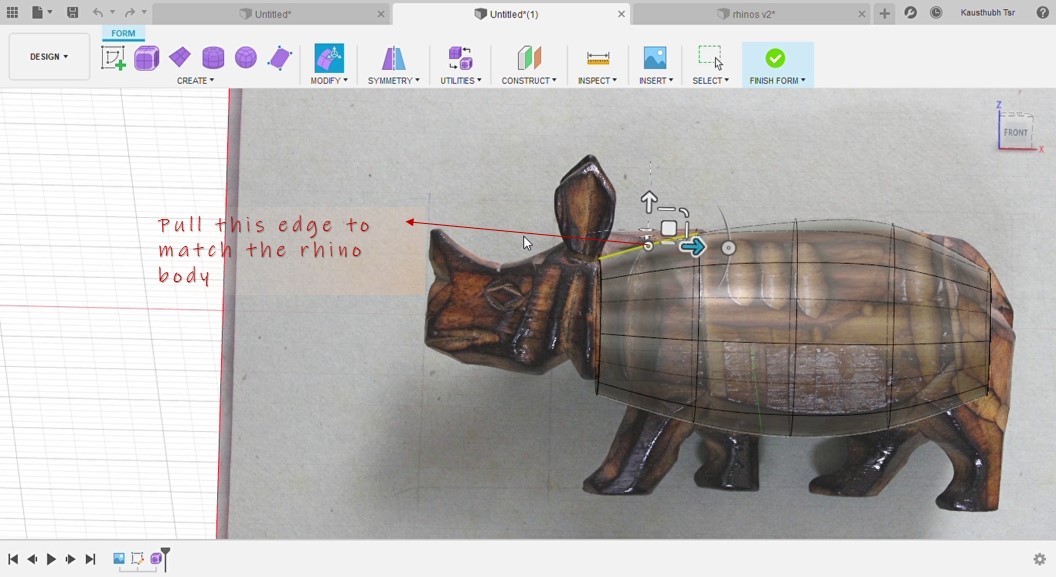Image resolution: width=1056 pixels, height=577 pixels.
Task: Click the planar move square manipulator
Action: 668,228
